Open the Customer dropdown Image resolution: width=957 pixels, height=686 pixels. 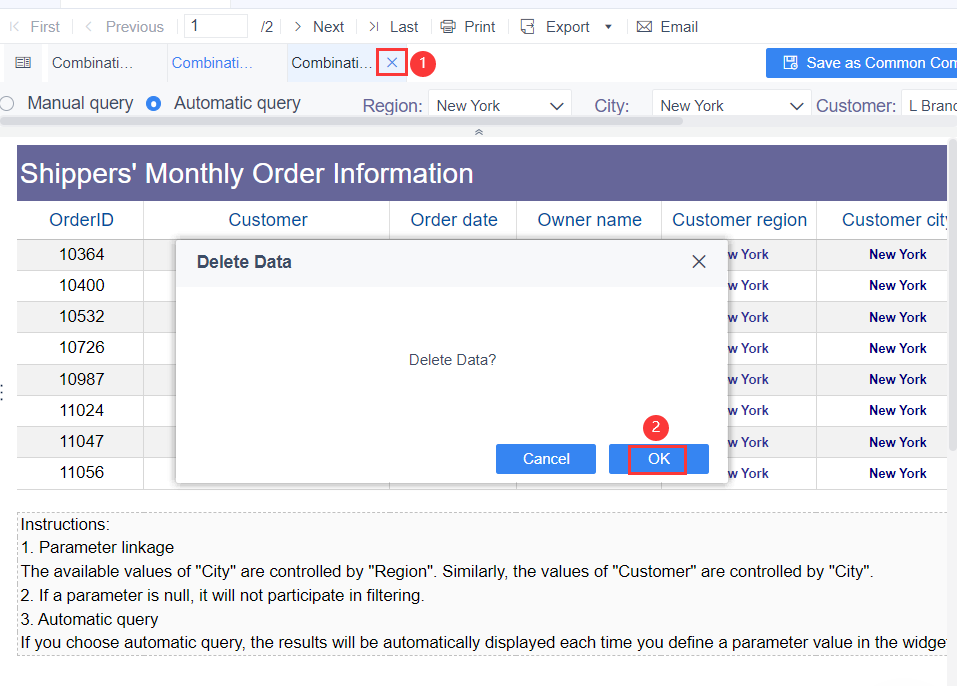[x=929, y=105]
